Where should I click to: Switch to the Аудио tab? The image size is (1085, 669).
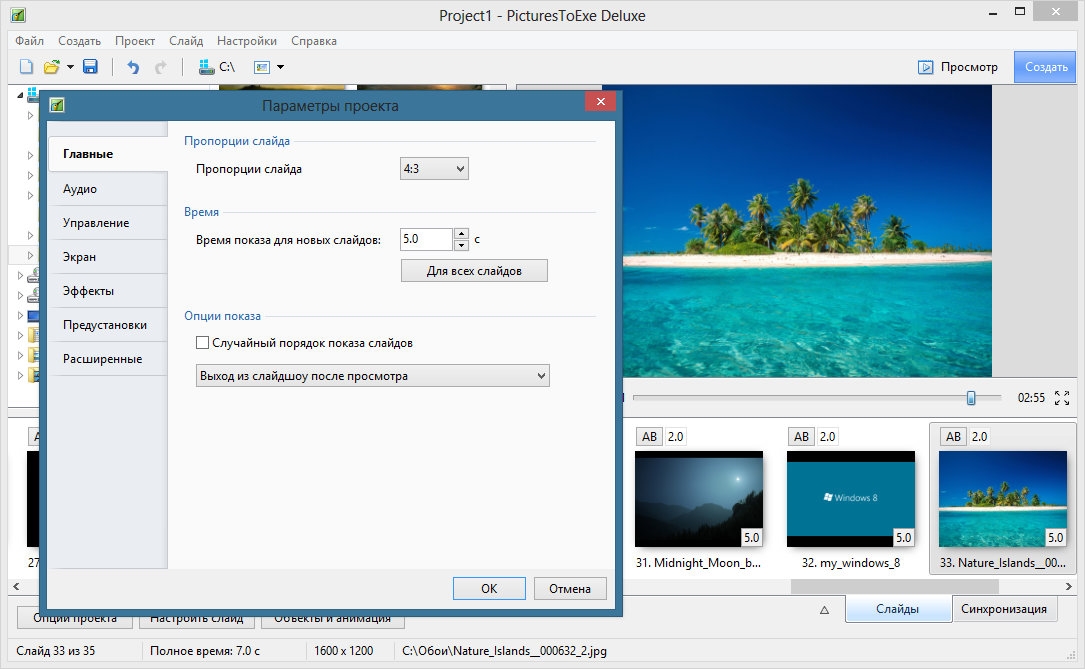pos(80,189)
